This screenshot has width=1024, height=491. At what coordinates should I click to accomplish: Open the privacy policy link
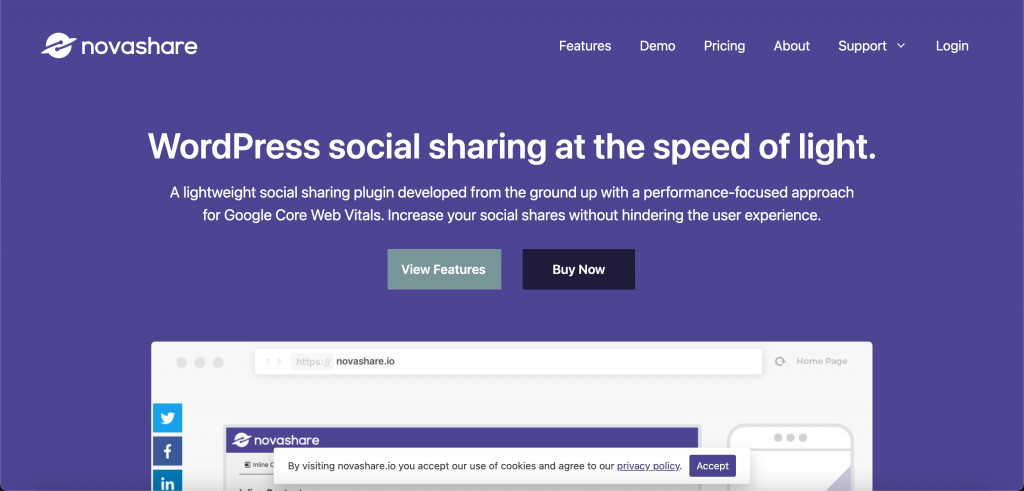[648, 466]
